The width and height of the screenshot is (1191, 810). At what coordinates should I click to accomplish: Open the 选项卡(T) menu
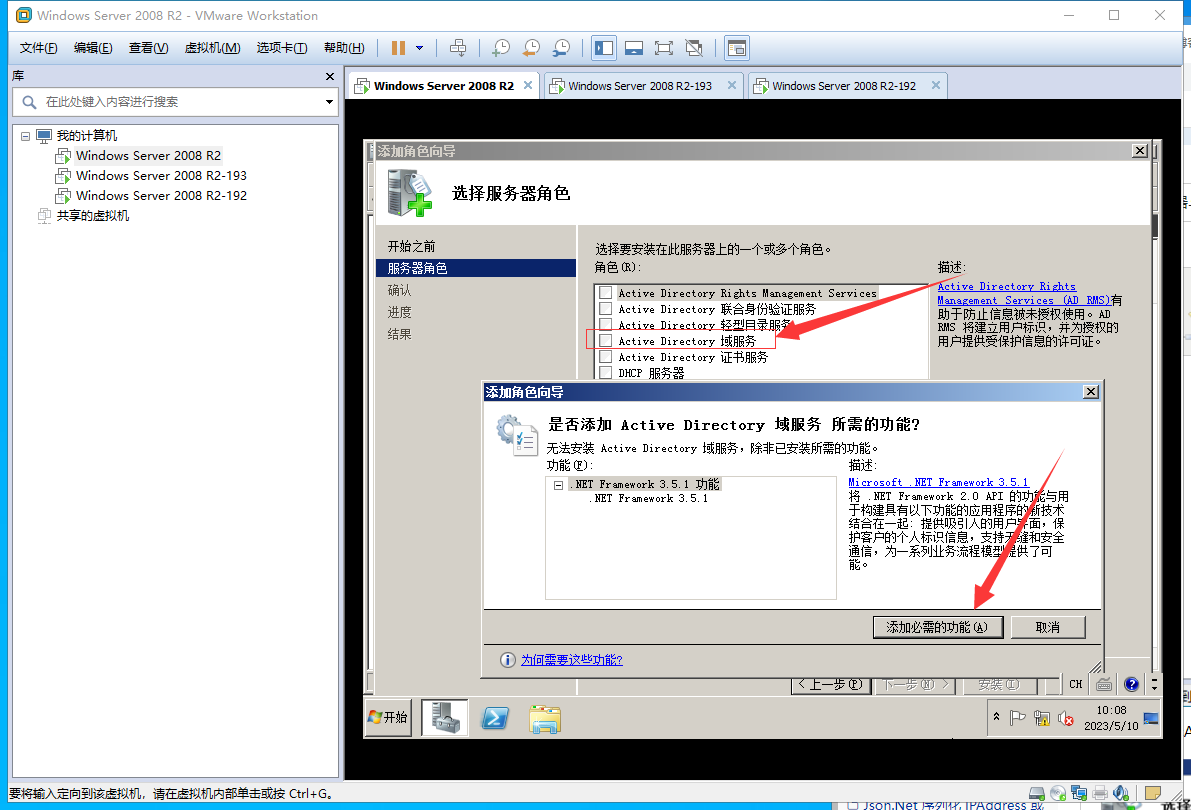click(x=282, y=48)
